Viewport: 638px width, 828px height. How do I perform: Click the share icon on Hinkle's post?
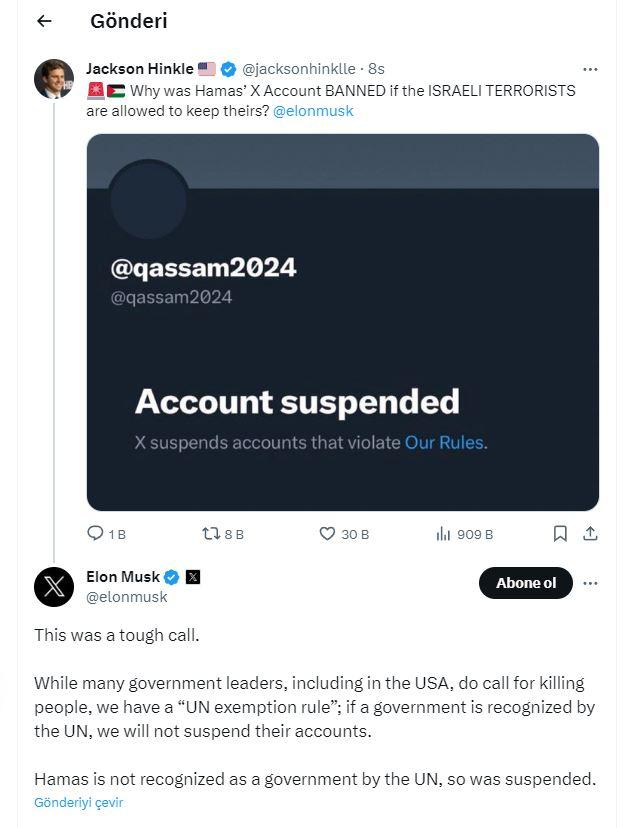pos(590,534)
